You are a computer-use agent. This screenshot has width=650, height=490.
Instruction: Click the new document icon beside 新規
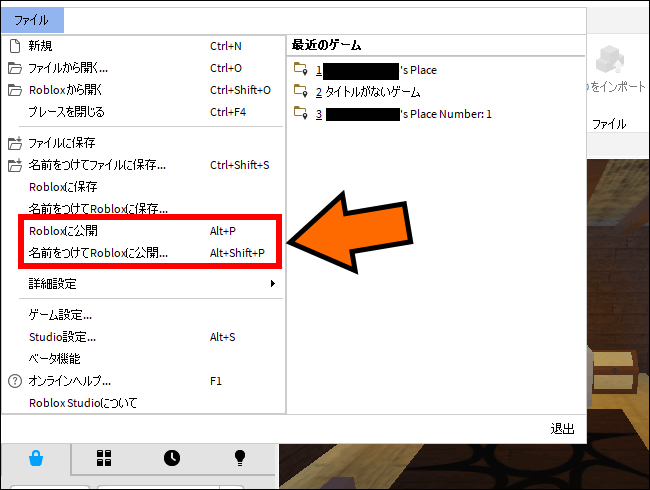pyautogui.click(x=15, y=46)
